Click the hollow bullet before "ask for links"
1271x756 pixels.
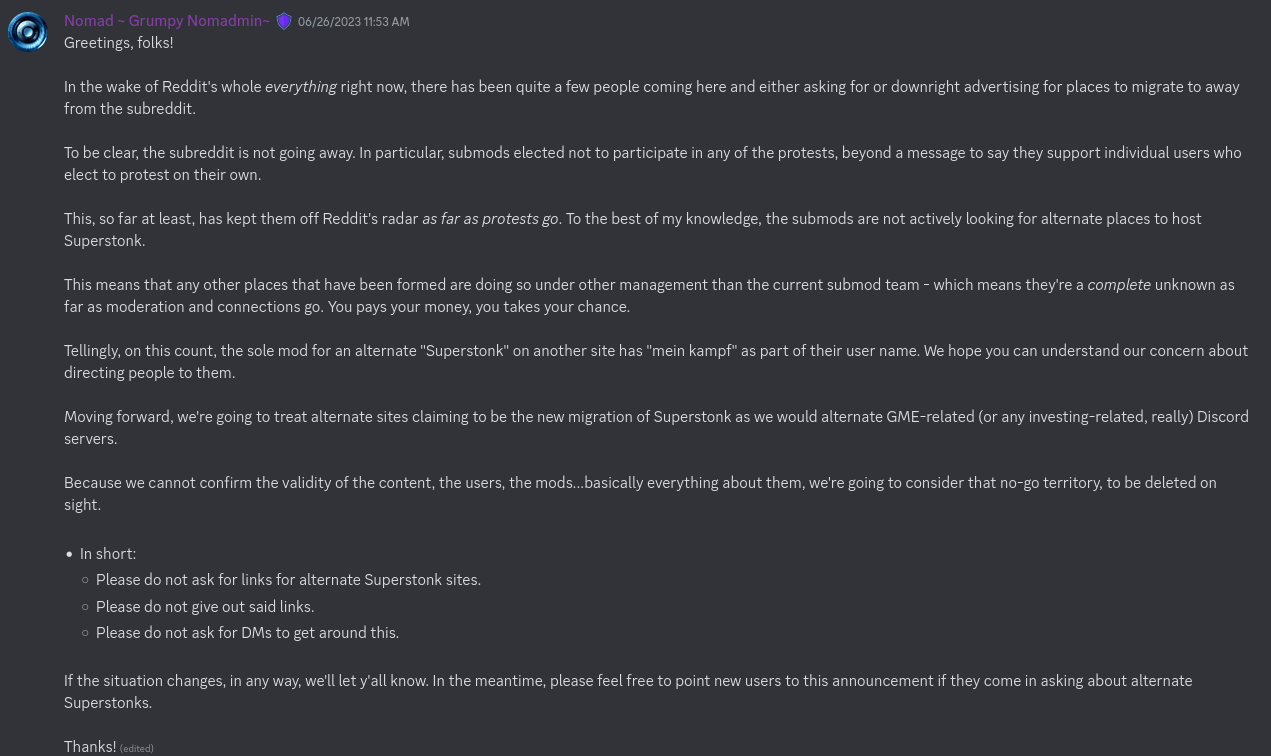(85, 580)
